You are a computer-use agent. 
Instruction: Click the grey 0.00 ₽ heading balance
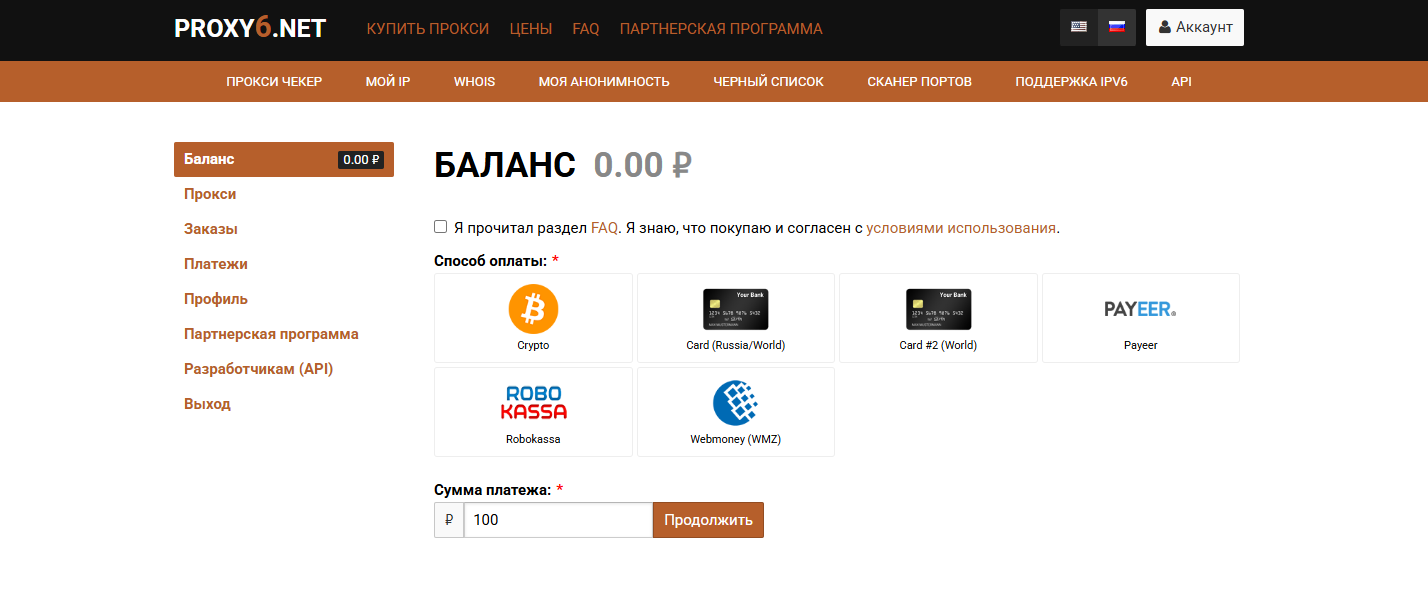[643, 165]
